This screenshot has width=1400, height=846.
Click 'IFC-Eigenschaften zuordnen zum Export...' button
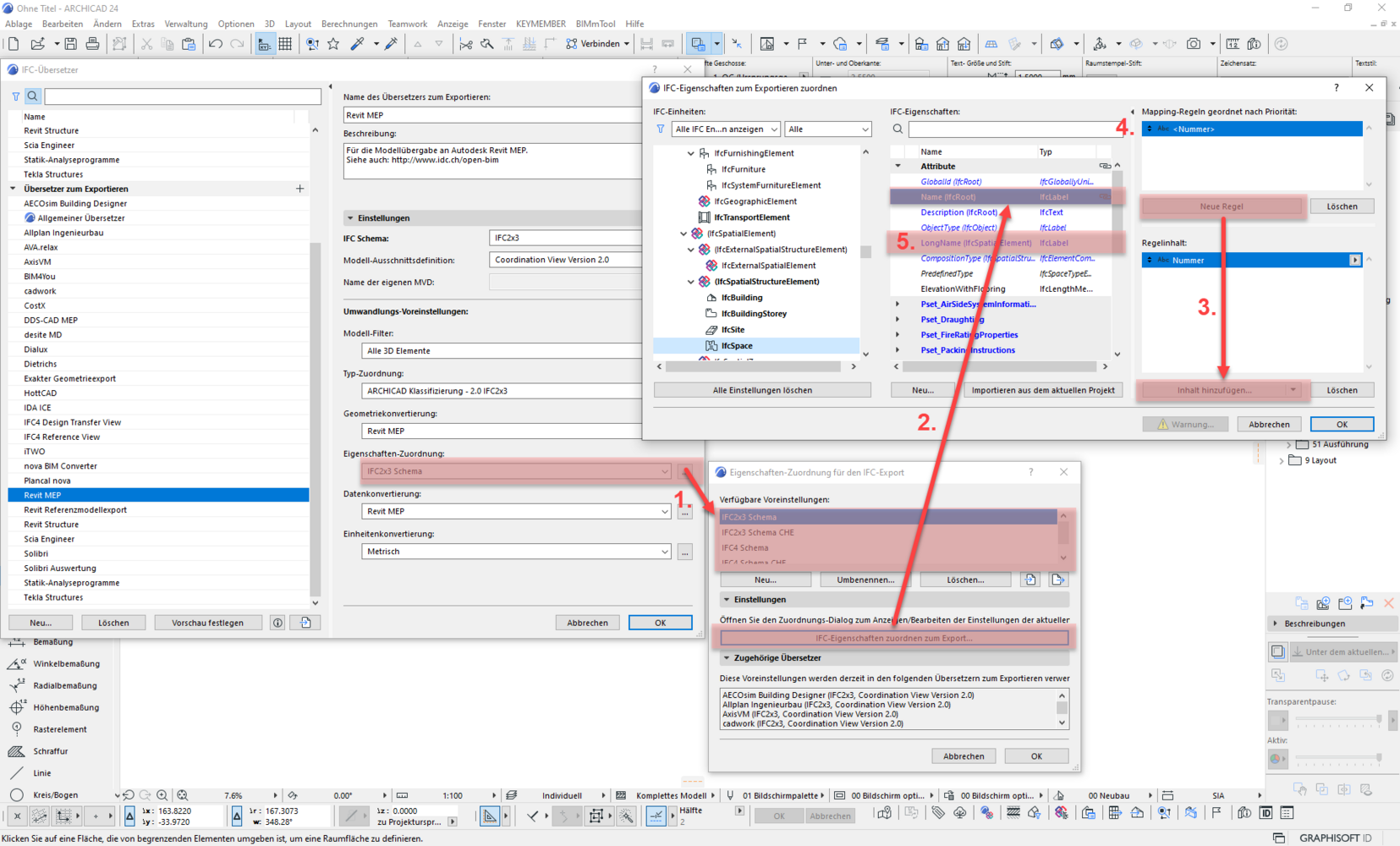click(x=894, y=638)
